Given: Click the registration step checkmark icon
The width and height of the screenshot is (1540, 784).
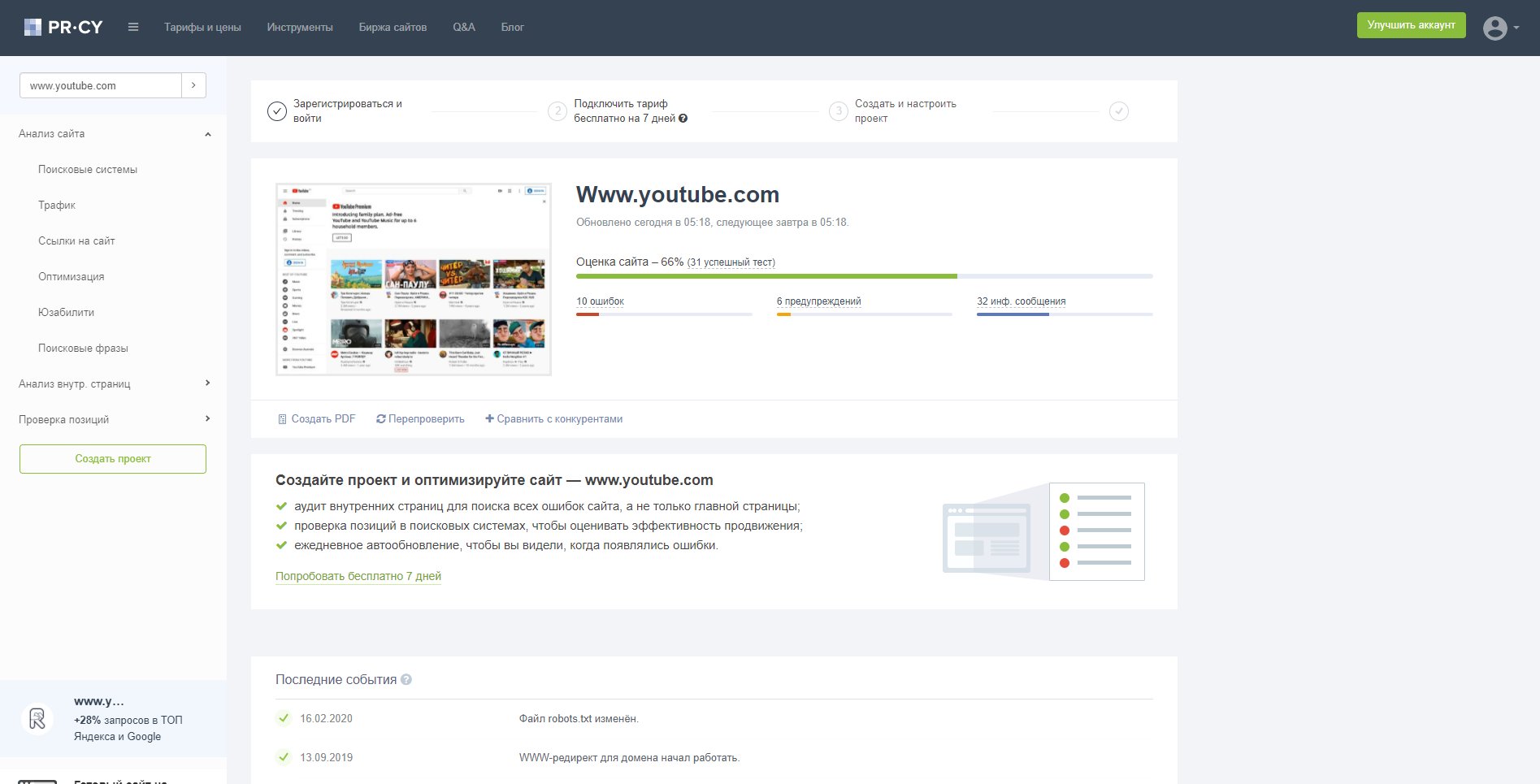Looking at the screenshot, I should tap(277, 111).
